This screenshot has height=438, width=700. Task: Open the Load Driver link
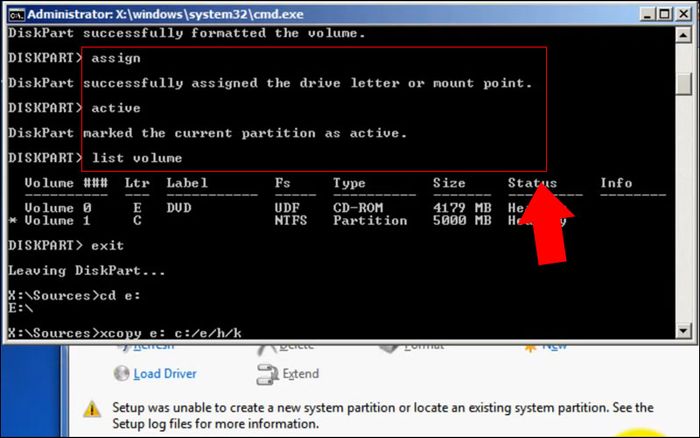pos(167,374)
